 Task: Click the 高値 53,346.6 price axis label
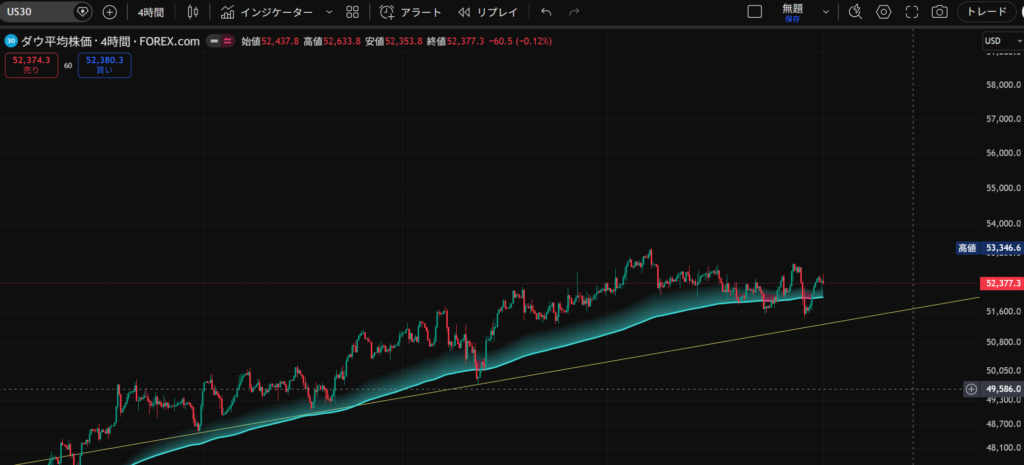(988, 248)
